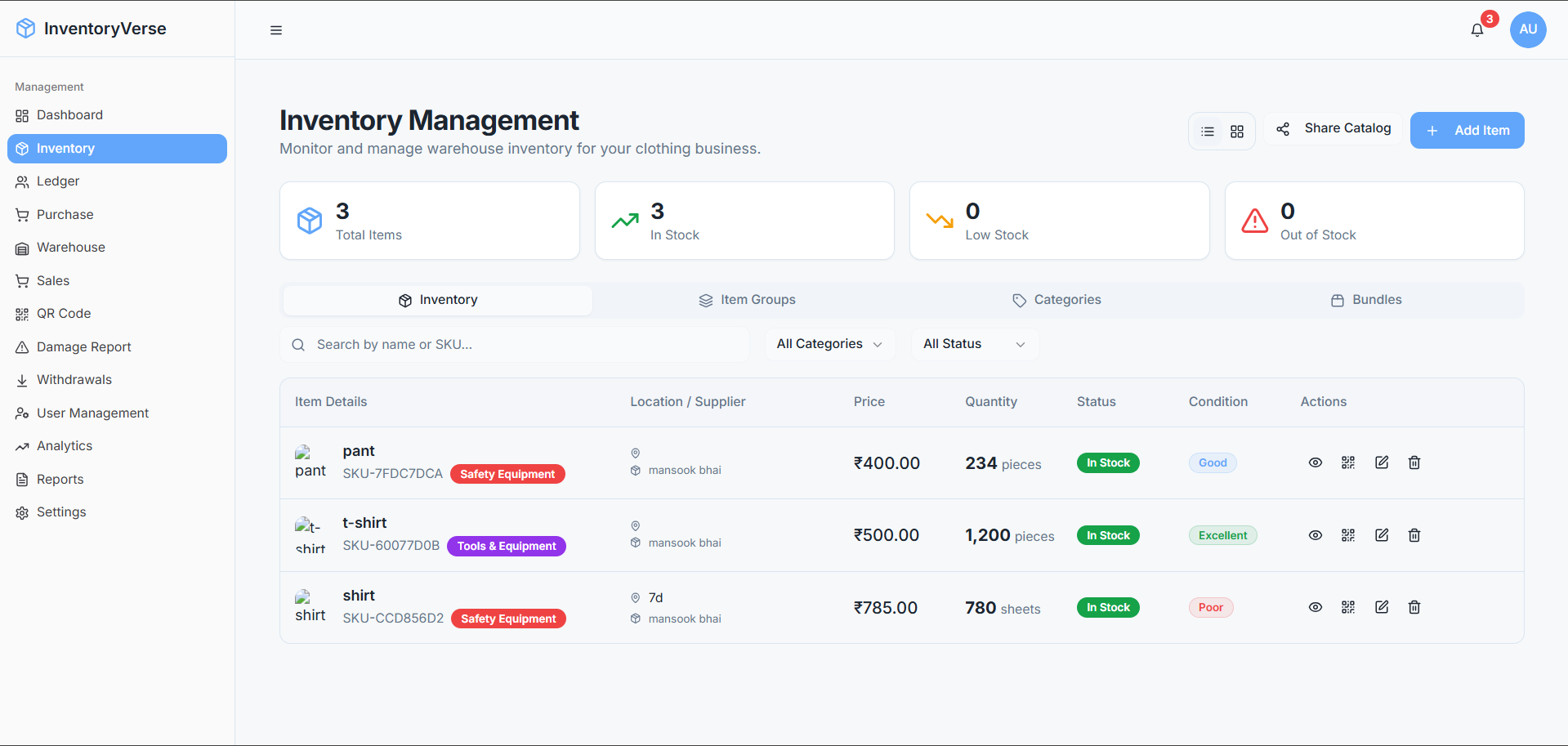1568x746 pixels.
Task: Toggle list view layout
Action: point(1208,131)
